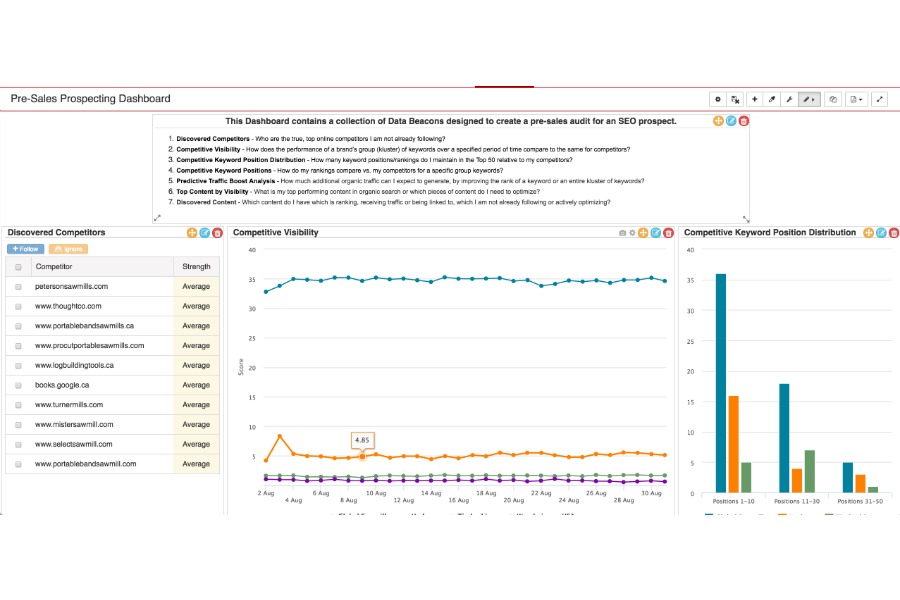Click the camera snapshot icon on Competitive Visibility
This screenshot has width=900, height=600.
622,232
